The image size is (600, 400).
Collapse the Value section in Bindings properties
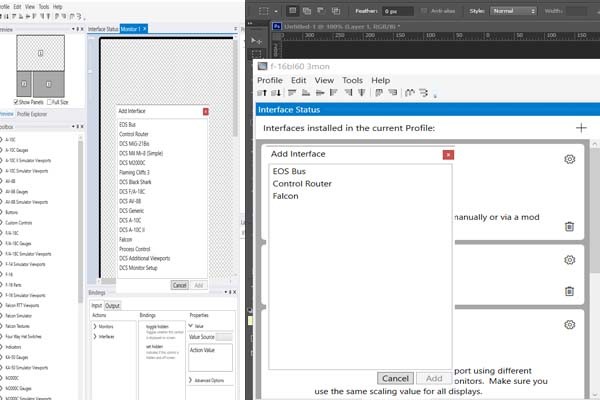pos(191,326)
